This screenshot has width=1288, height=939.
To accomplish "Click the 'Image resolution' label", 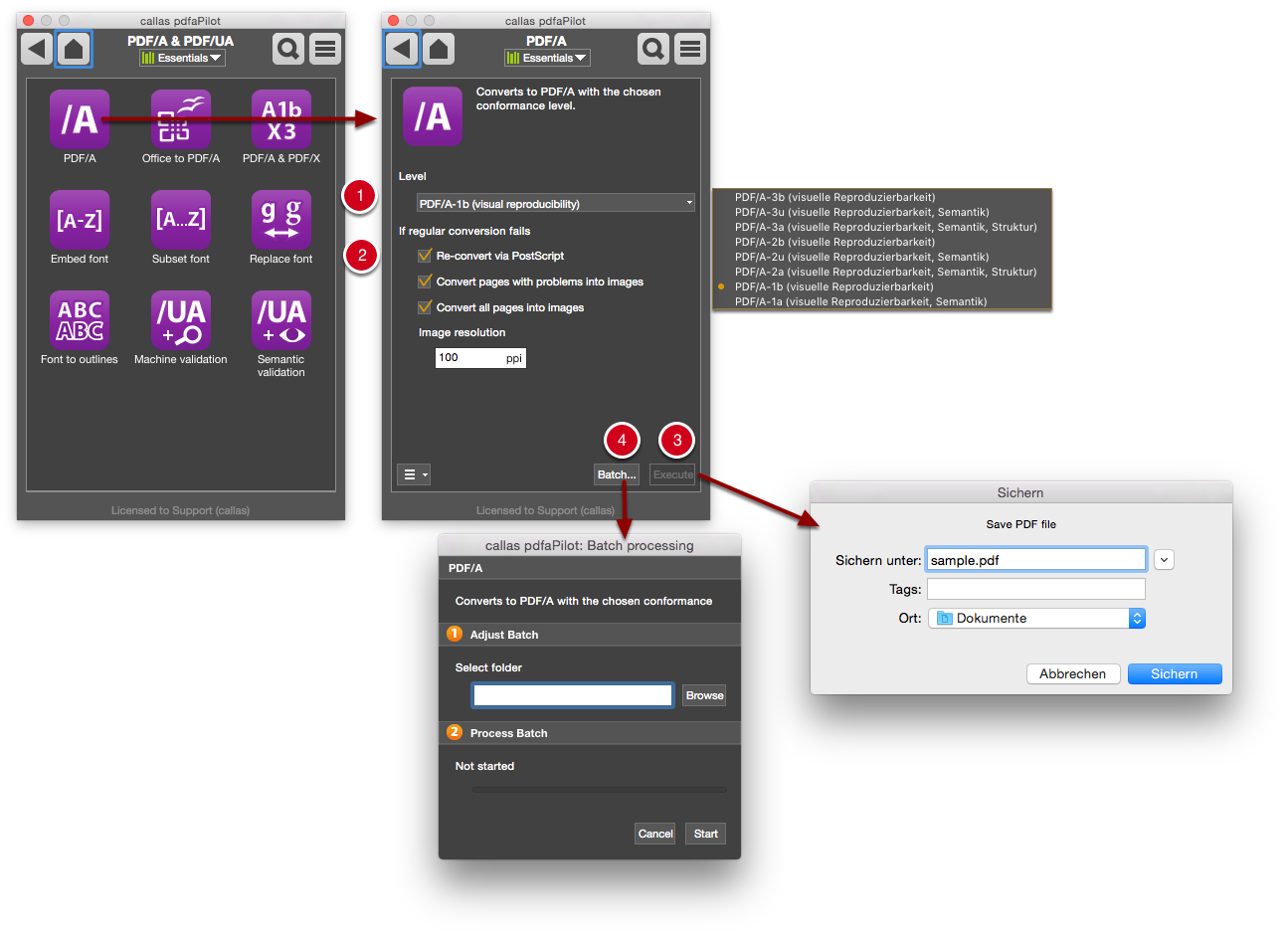I will (x=461, y=332).
